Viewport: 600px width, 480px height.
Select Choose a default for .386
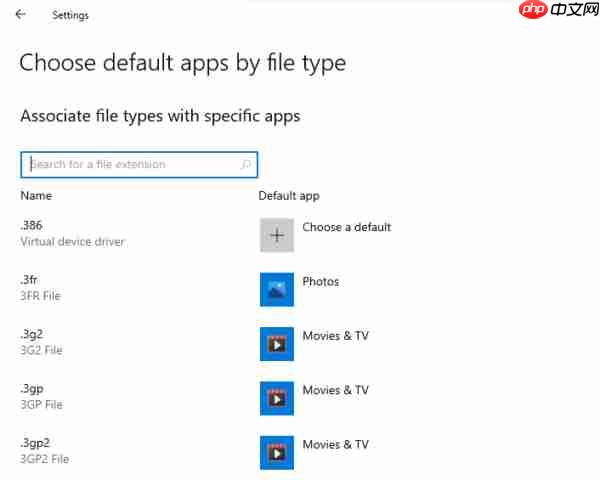point(347,227)
